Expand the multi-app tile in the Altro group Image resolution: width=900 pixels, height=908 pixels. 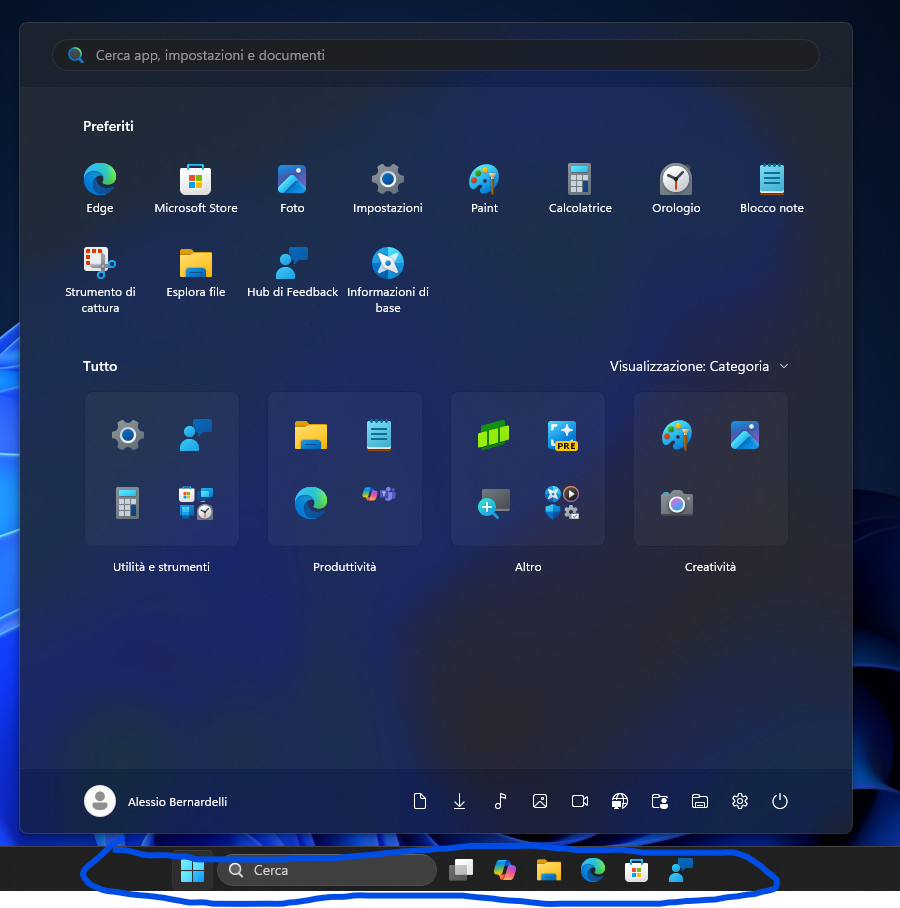click(562, 503)
